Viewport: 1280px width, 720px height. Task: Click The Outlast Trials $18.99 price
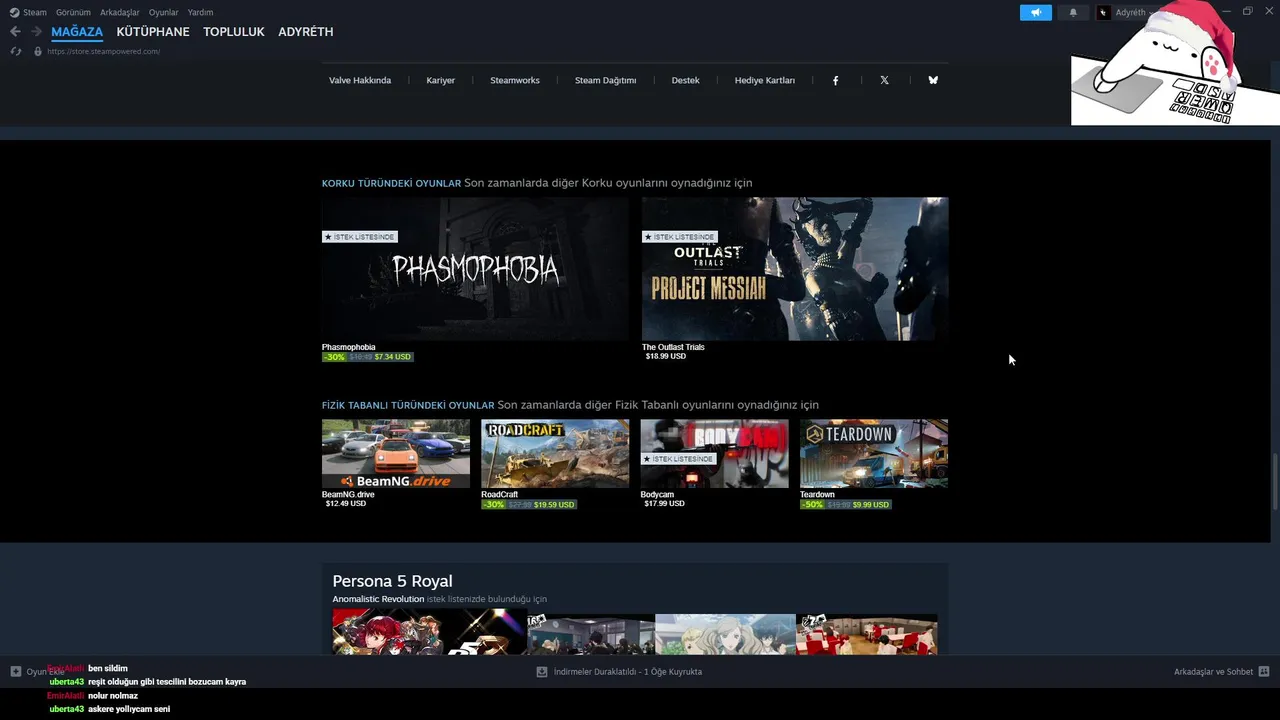666,356
